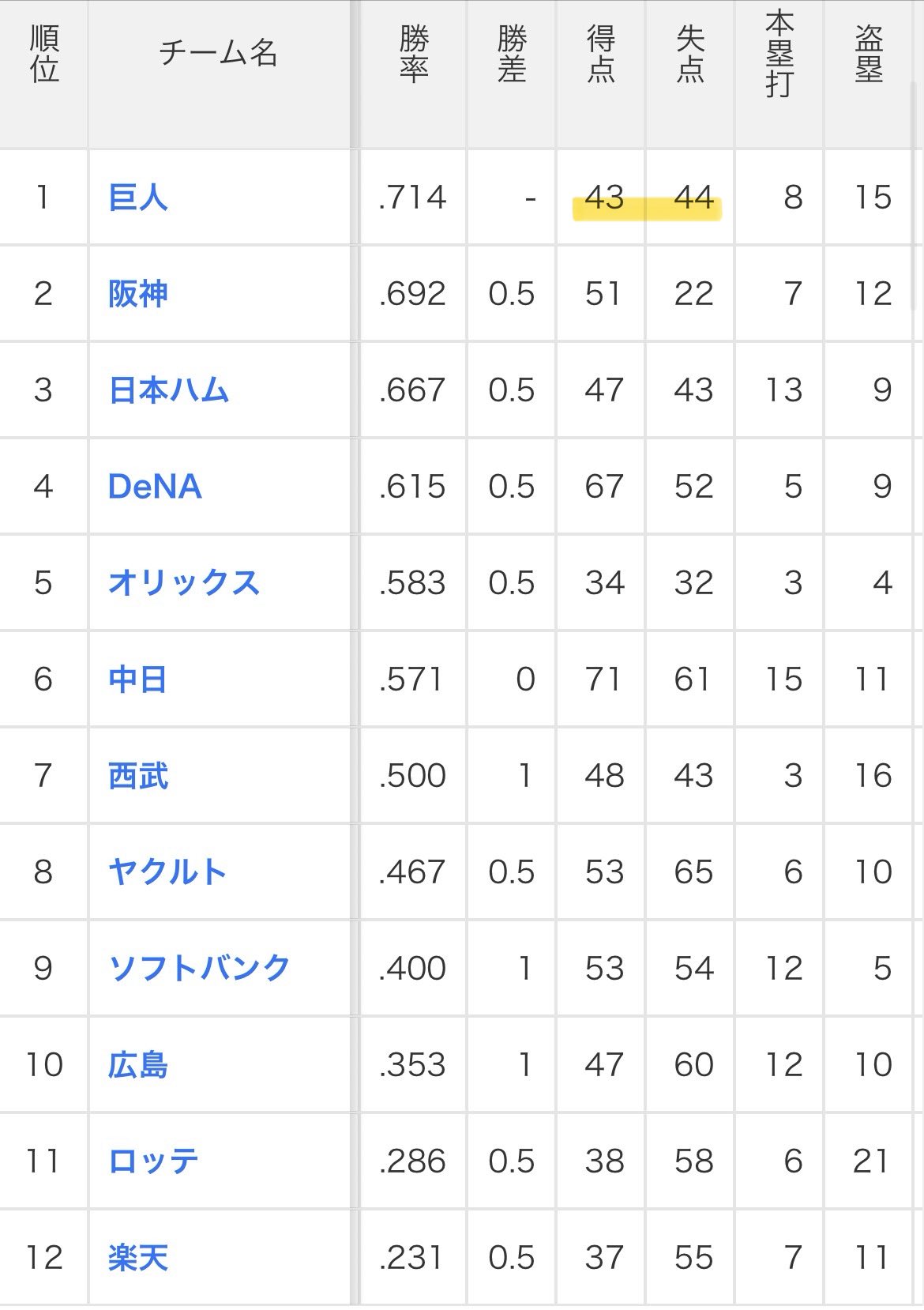Click the 失点 column header
Screen dimensions: 924x1310
tap(690, 54)
